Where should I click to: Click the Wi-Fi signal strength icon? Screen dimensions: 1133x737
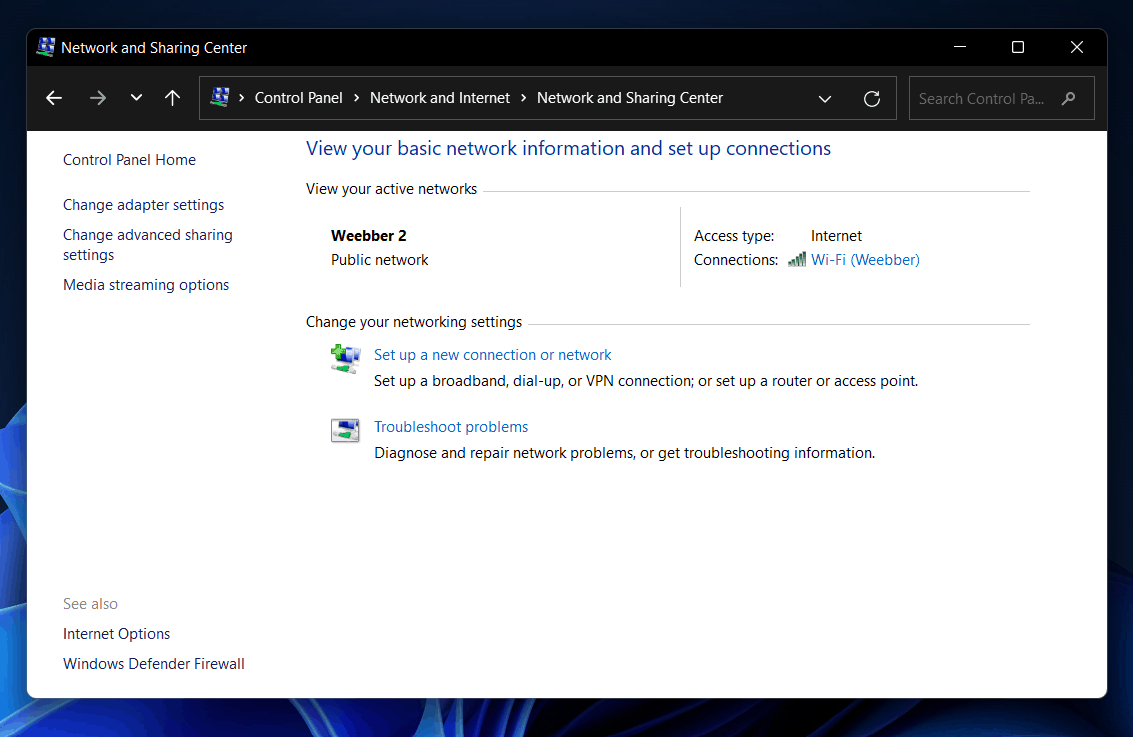(797, 260)
